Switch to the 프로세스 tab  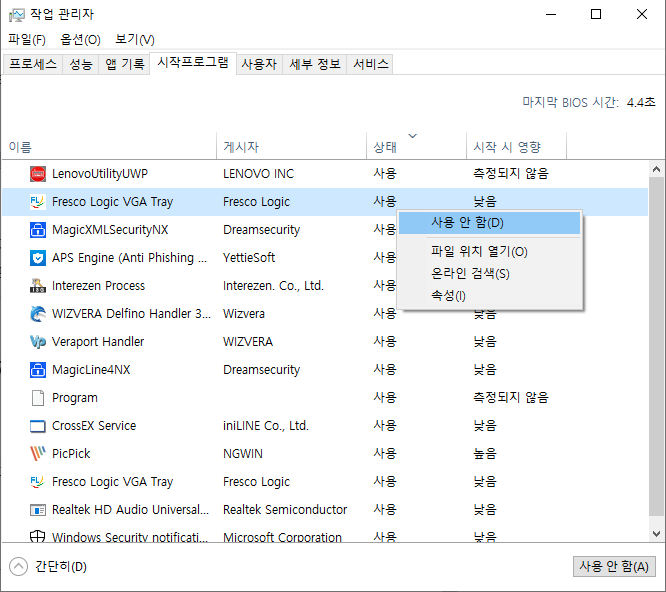click(33, 64)
